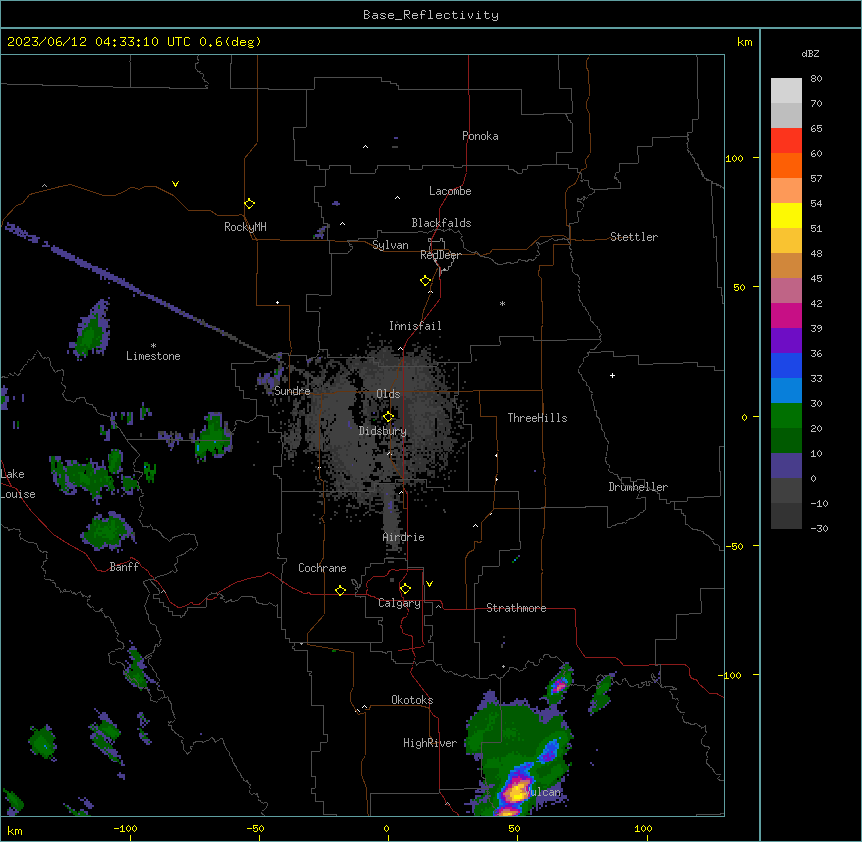Select the green 20-30 dBZ legend swatch
The height and width of the screenshot is (842, 862).
(x=786, y=416)
